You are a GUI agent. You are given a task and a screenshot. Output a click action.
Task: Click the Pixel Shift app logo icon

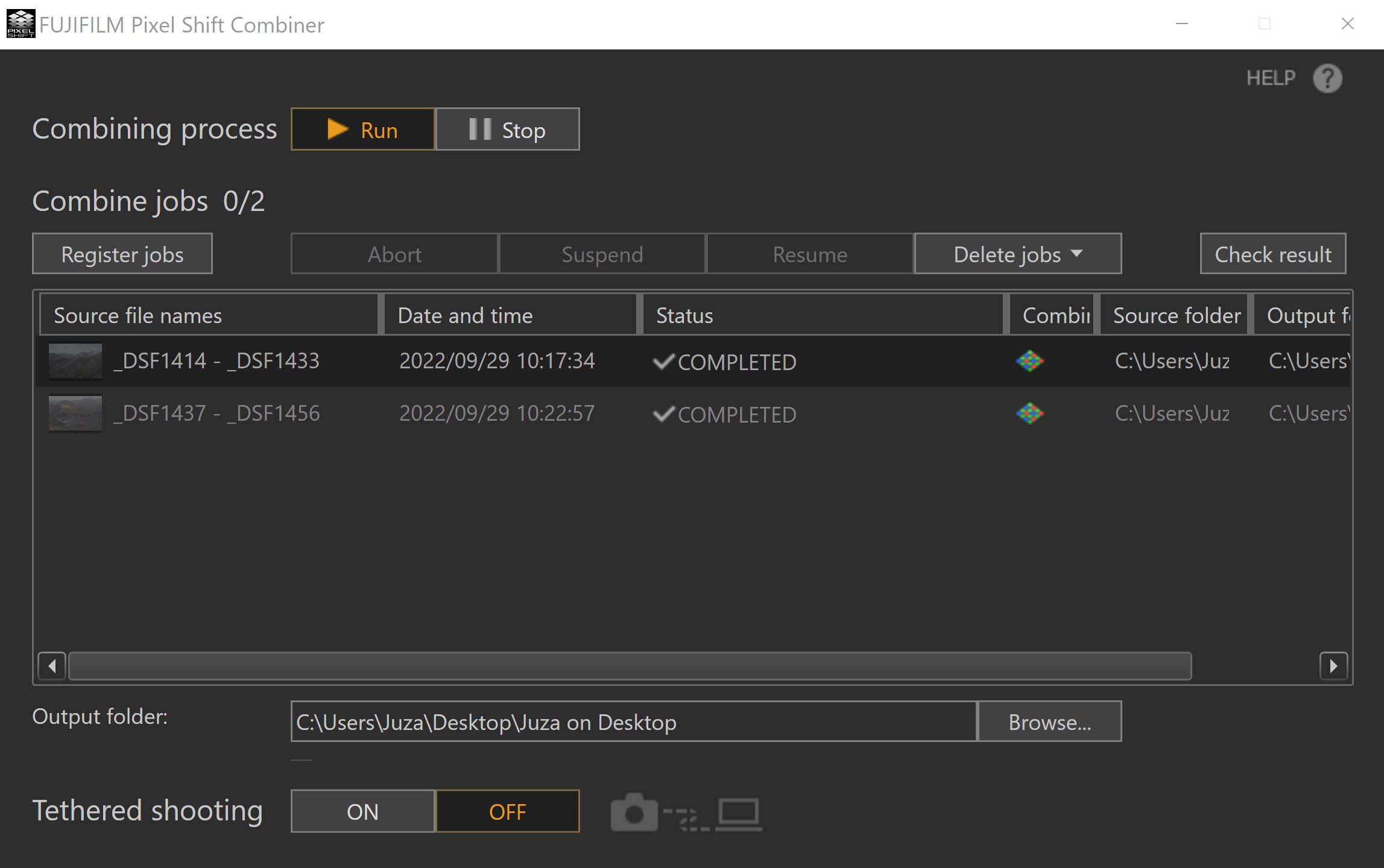[x=21, y=24]
